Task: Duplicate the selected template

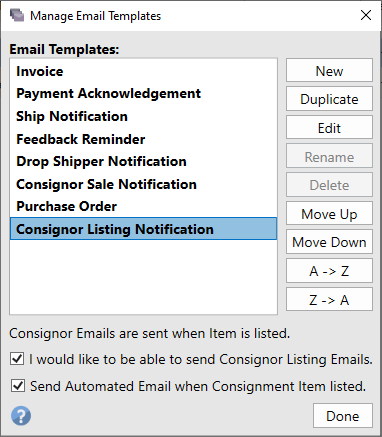Action: [x=329, y=99]
